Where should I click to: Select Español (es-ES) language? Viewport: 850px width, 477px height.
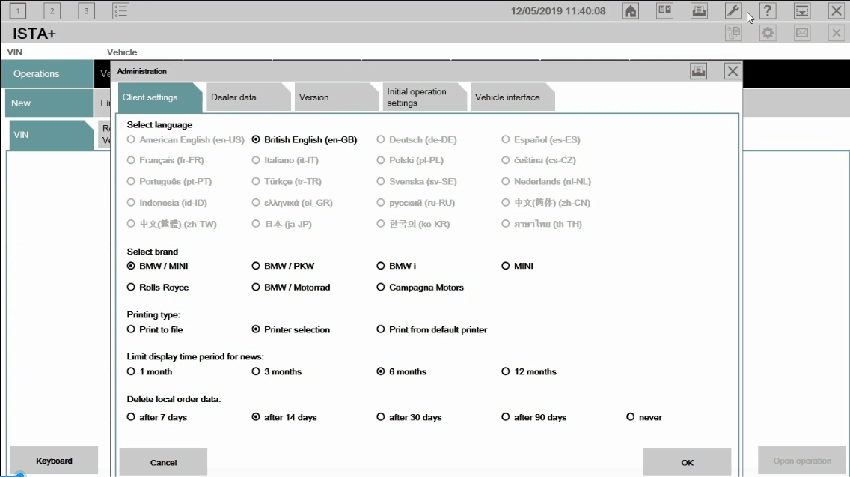(x=541, y=139)
